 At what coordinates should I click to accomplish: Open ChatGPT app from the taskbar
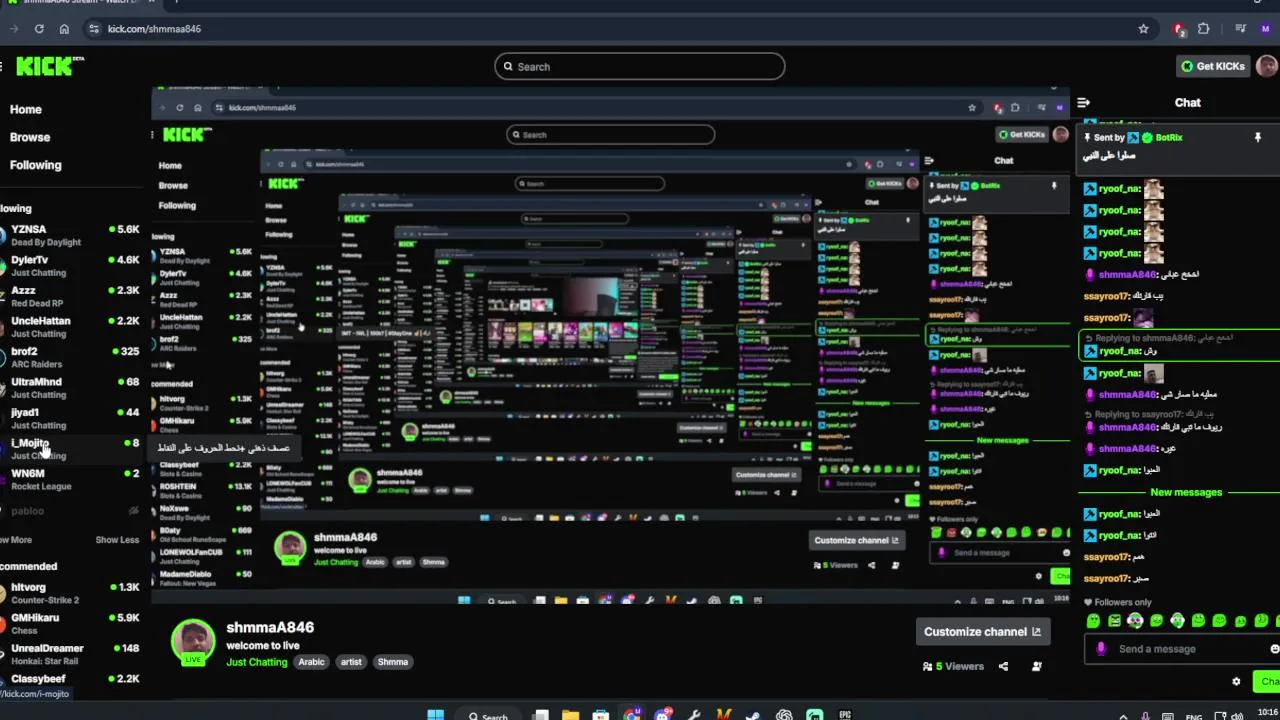click(784, 715)
